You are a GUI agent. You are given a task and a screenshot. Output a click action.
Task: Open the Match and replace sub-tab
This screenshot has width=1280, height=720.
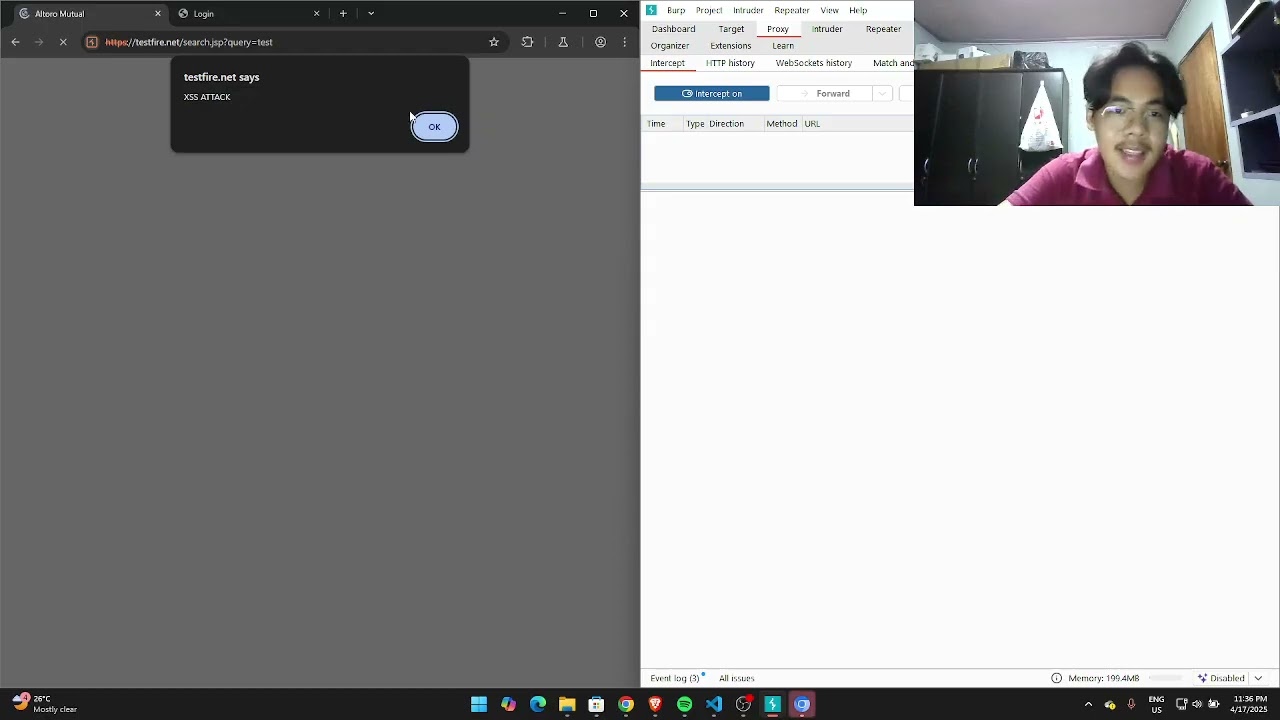[893, 63]
